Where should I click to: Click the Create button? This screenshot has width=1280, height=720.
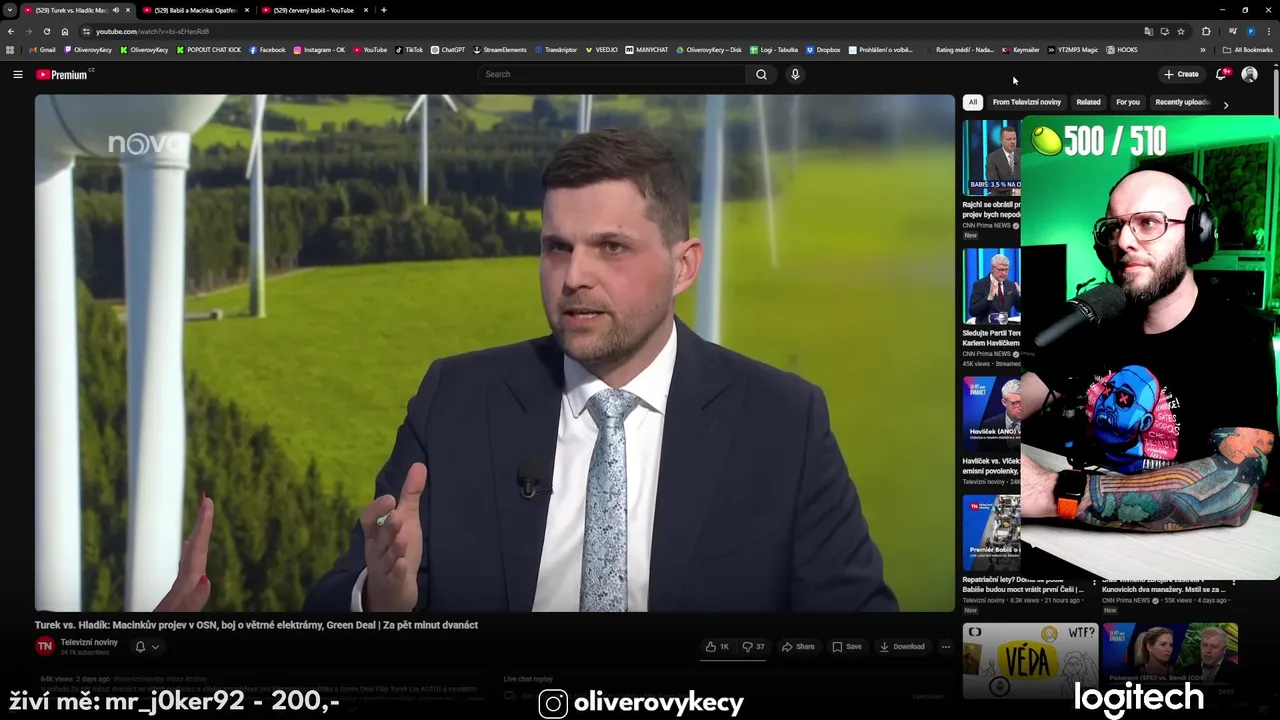(1181, 74)
